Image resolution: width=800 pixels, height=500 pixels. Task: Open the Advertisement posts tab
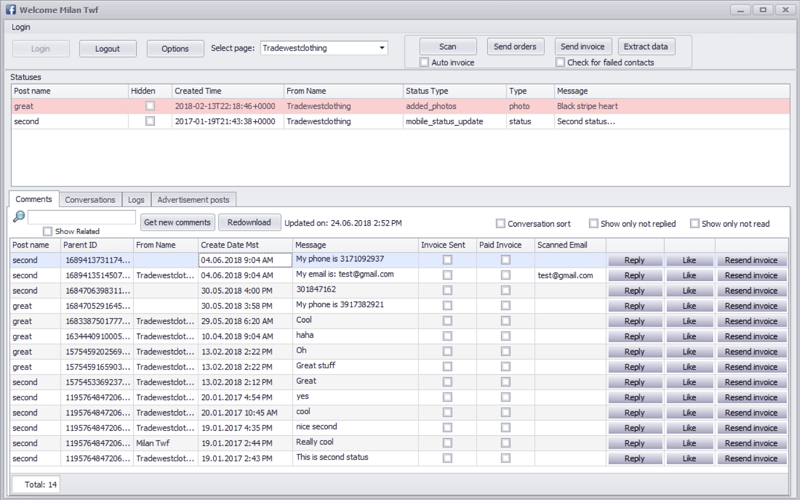tap(193, 199)
